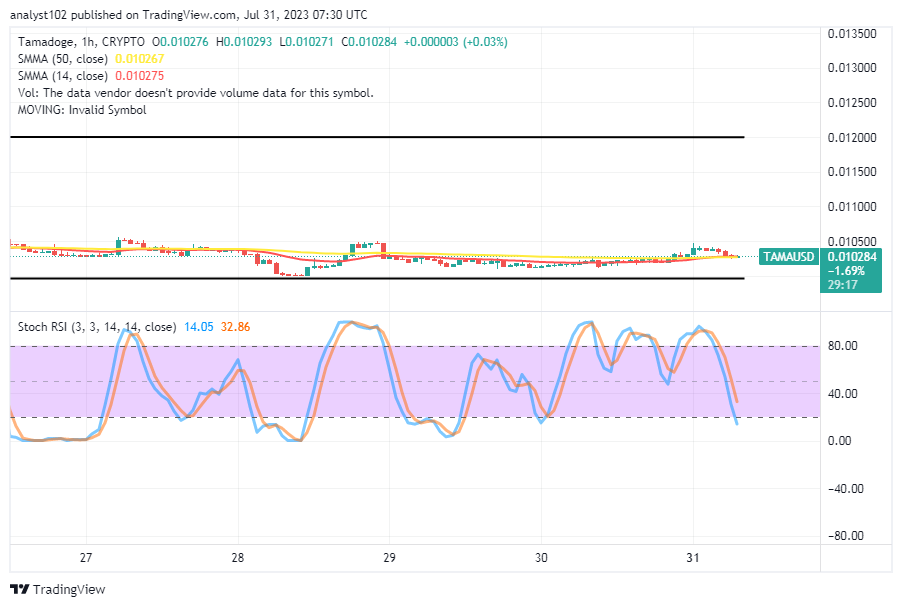Screen dimensions: 902x607
Task: Click the SMMA (14, close) indicator label
Action: coord(63,76)
